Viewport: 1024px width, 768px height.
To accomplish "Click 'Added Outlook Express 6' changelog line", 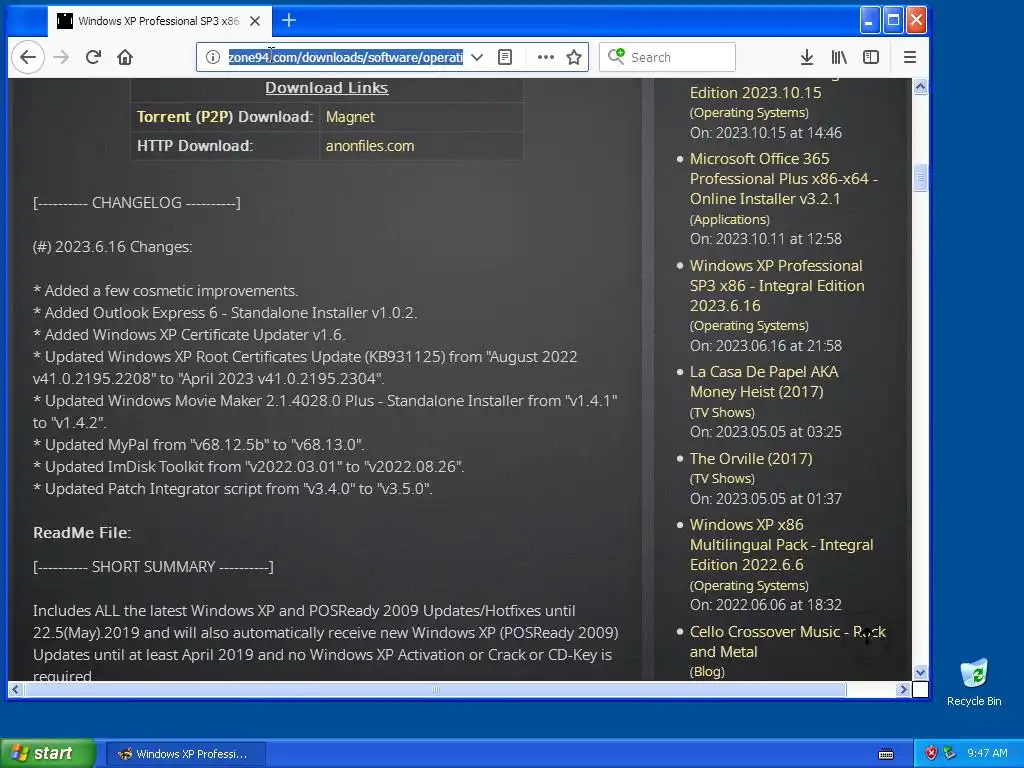I will click(x=225, y=313).
